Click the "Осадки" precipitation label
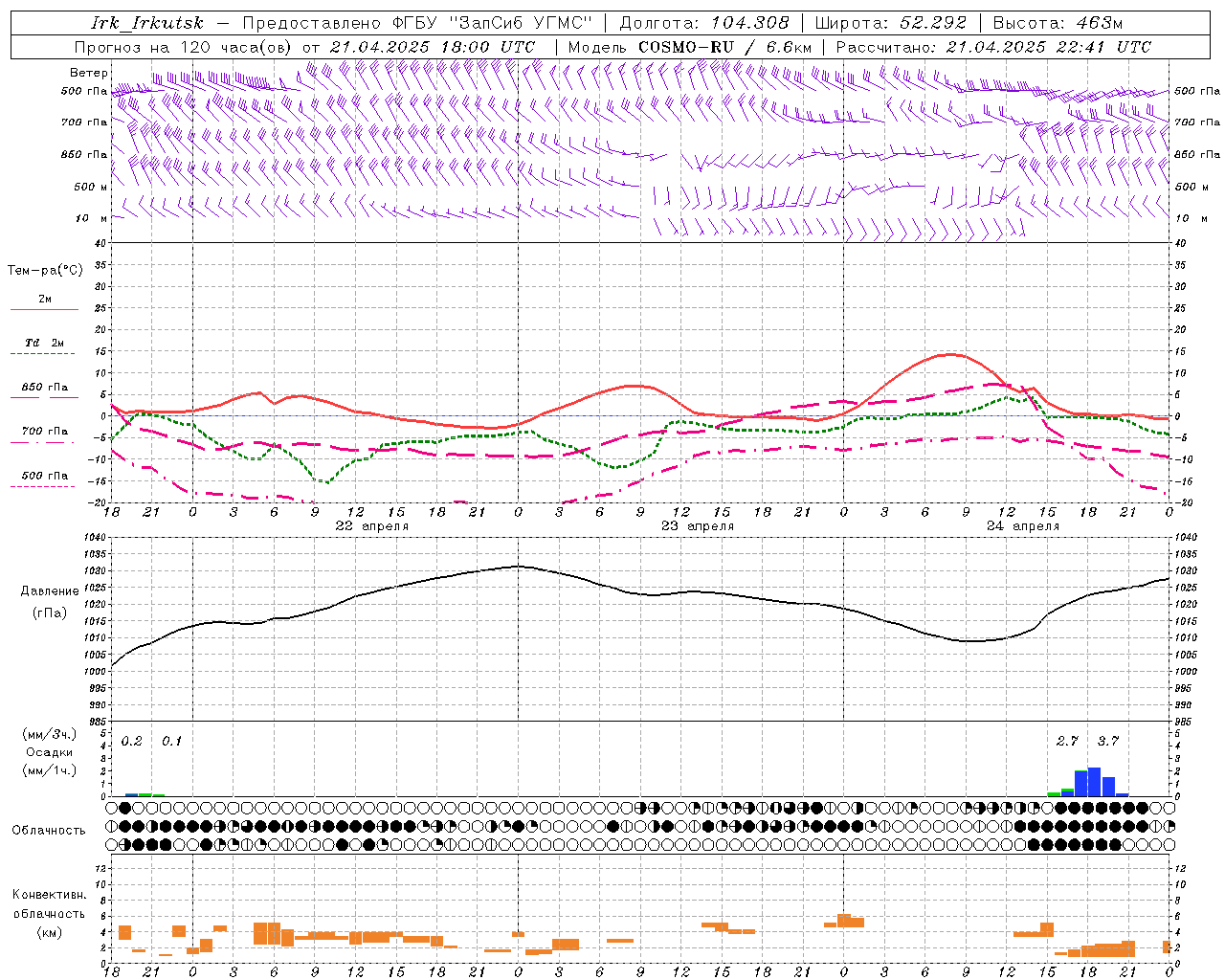Screen dimensions: 1225x980 (49, 752)
